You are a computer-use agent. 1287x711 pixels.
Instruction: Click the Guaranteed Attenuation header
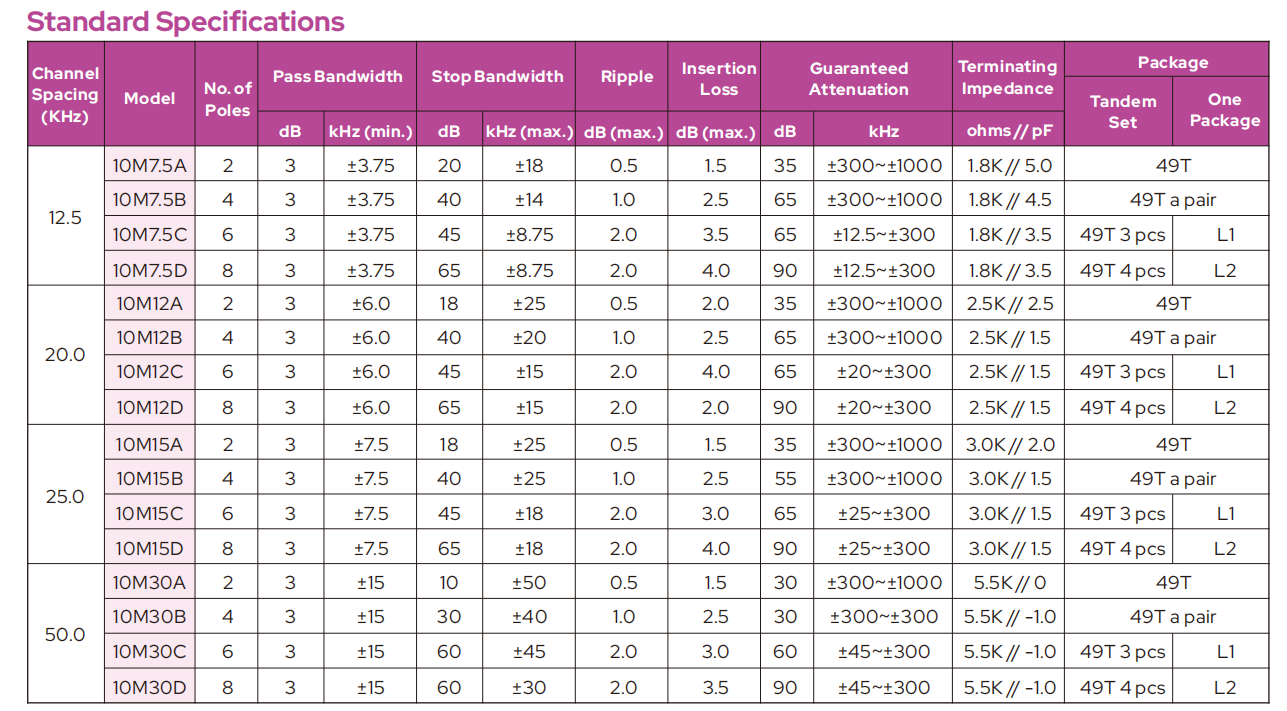click(858, 78)
